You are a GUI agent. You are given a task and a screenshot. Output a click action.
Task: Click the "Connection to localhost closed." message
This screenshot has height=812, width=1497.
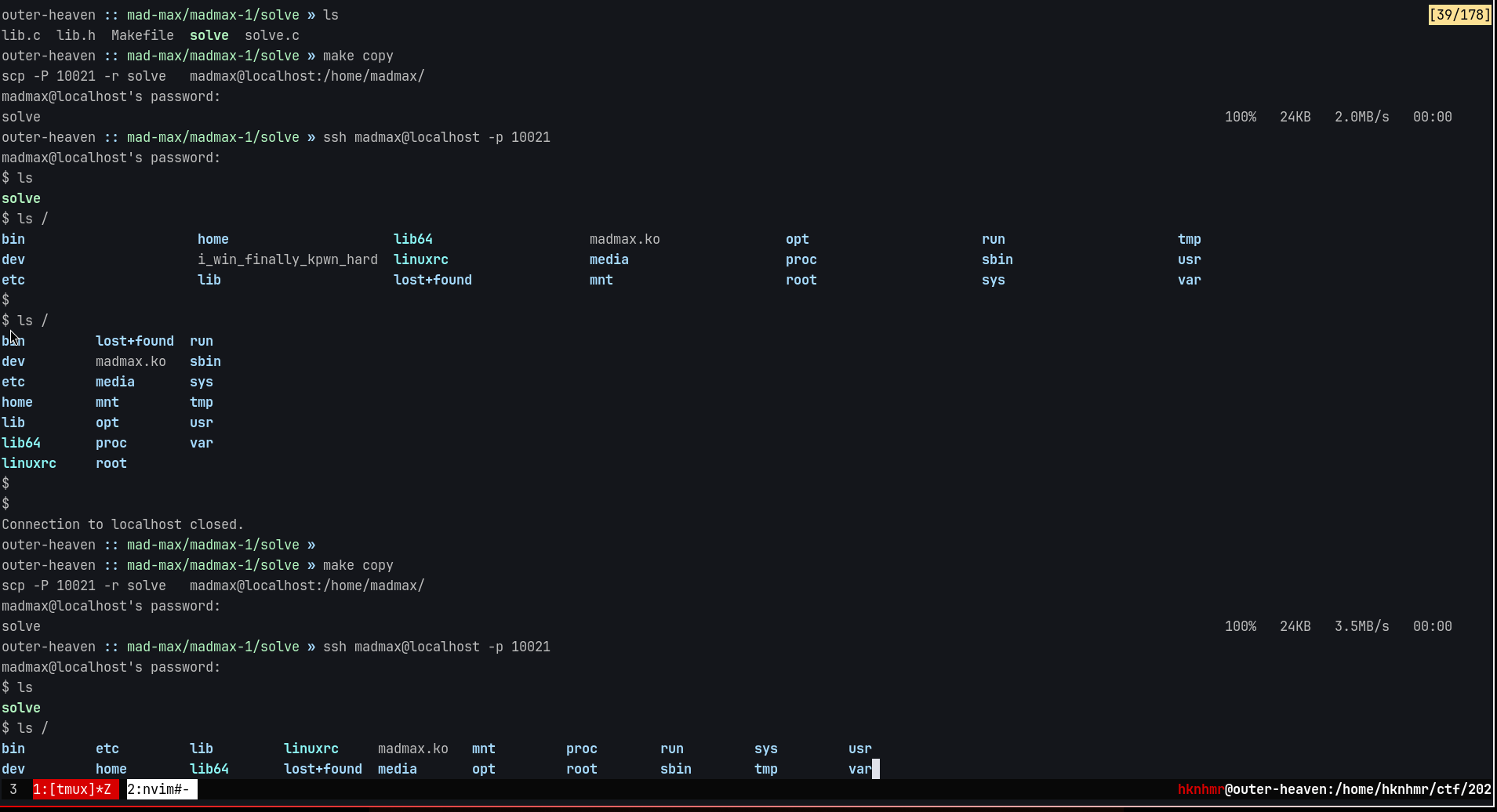point(122,524)
